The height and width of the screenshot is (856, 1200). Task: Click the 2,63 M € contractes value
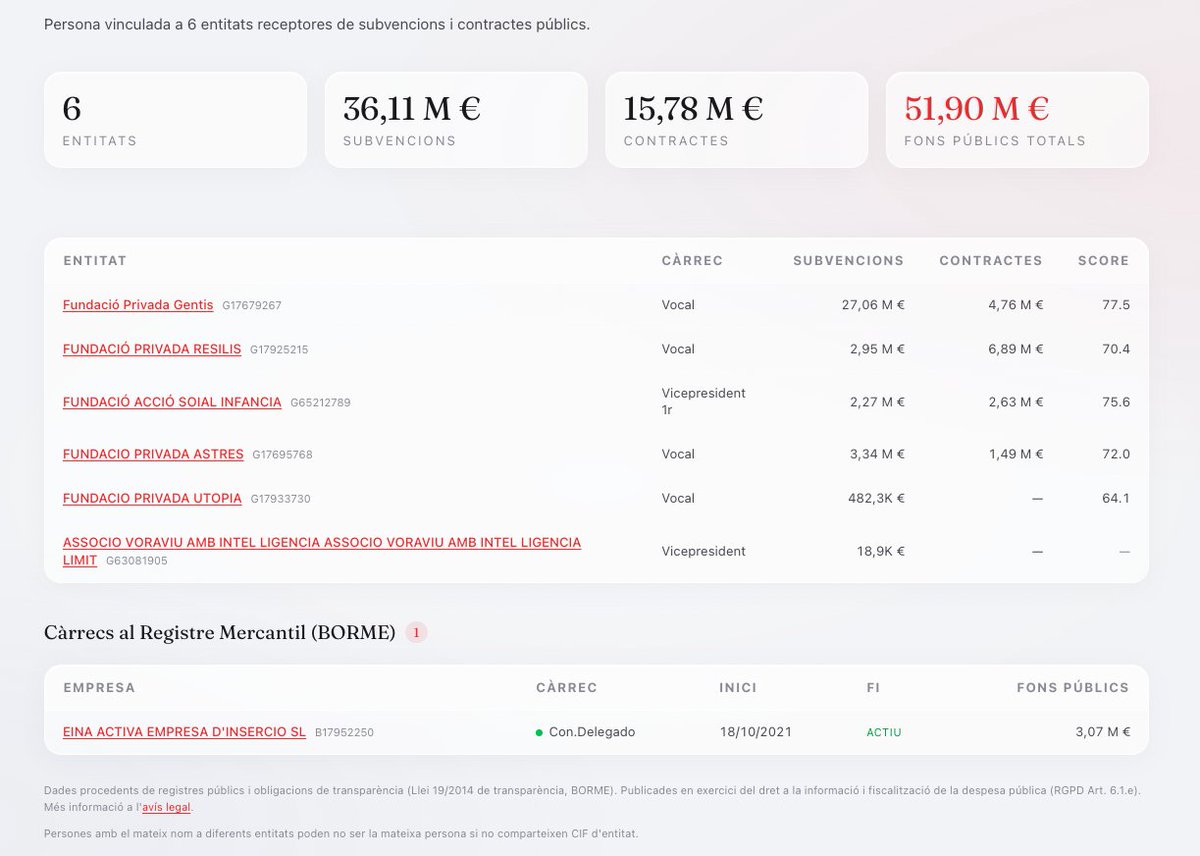pyautogui.click(x=1015, y=402)
